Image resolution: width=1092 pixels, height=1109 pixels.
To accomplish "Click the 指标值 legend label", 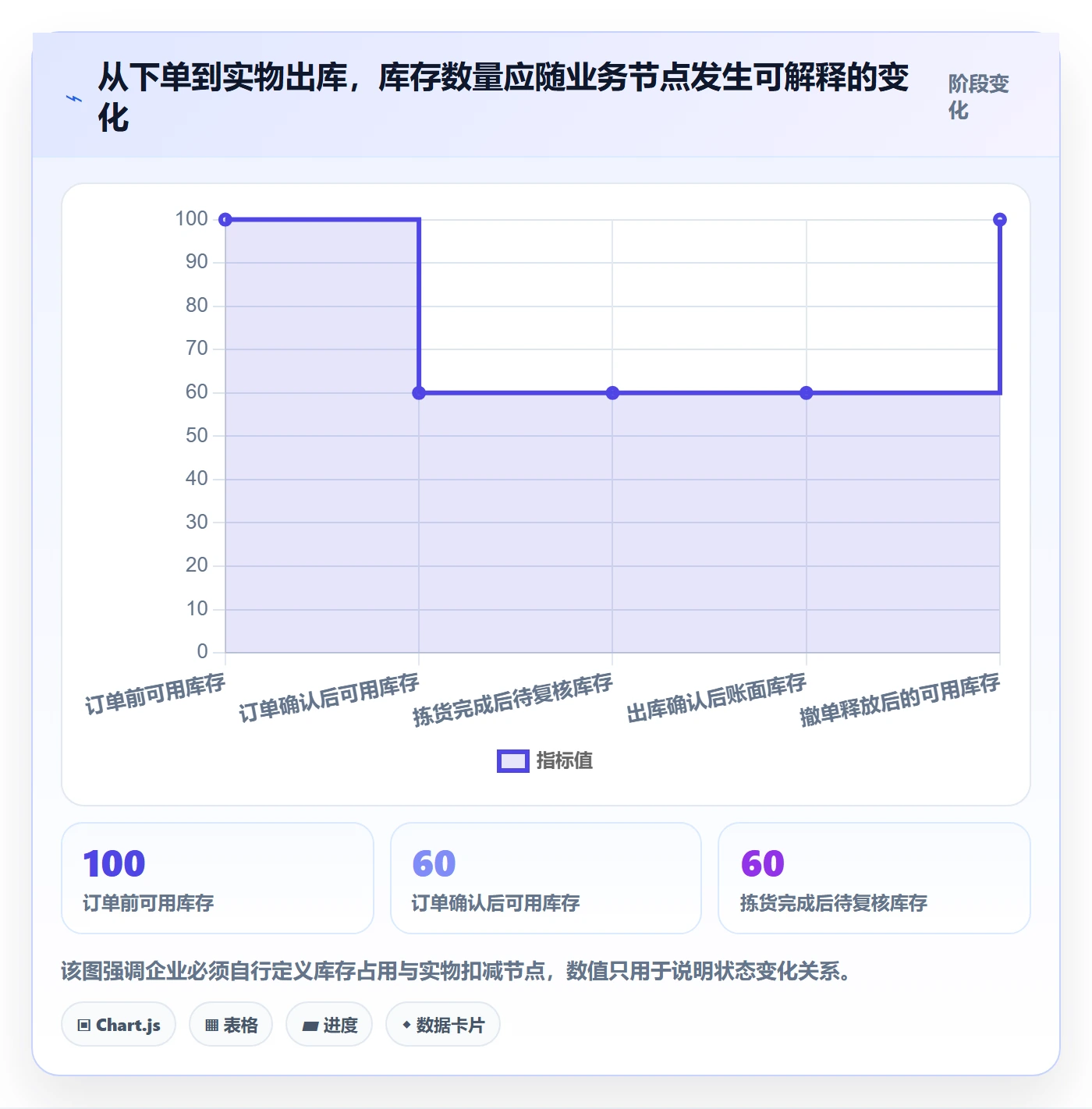I will click(x=564, y=761).
